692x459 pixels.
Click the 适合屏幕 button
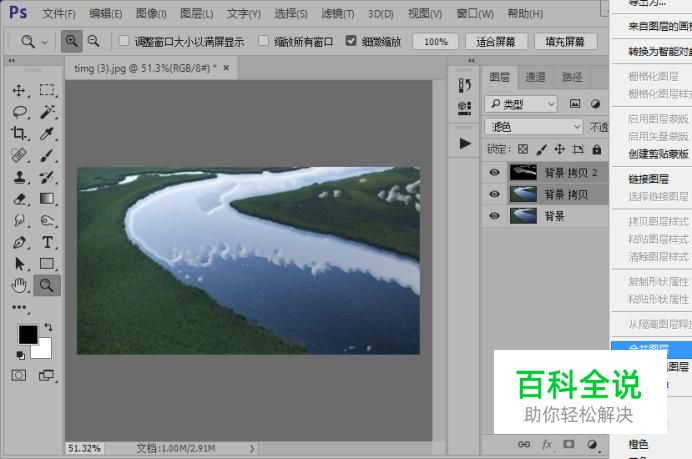[496, 42]
